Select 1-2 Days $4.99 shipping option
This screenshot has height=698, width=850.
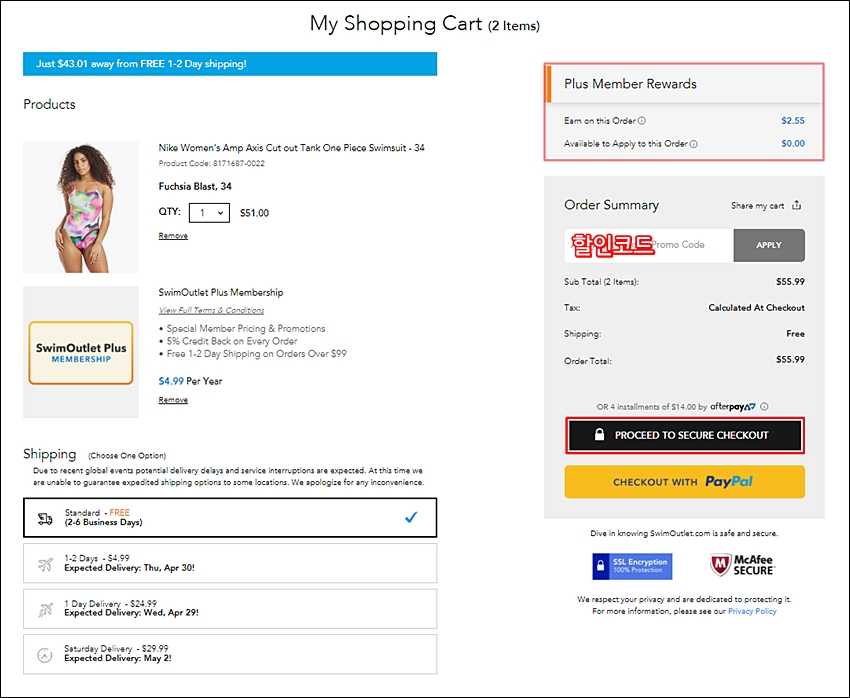coord(230,563)
